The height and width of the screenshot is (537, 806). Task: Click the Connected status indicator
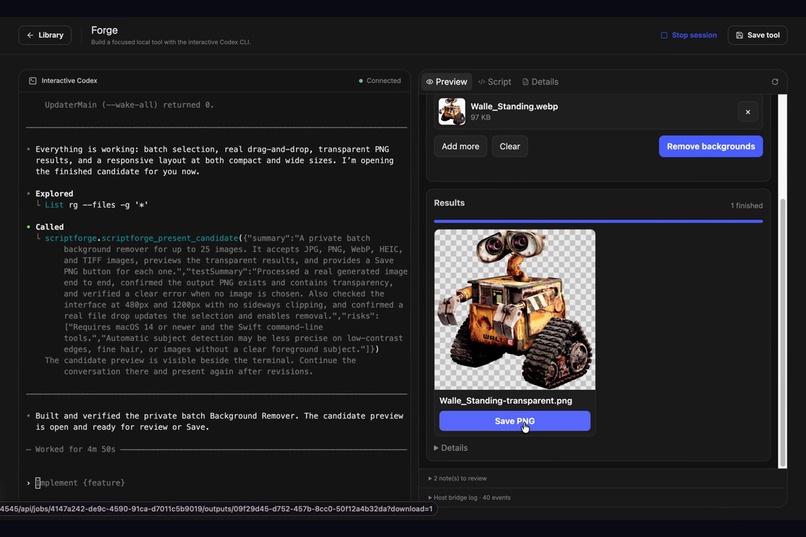coord(380,81)
